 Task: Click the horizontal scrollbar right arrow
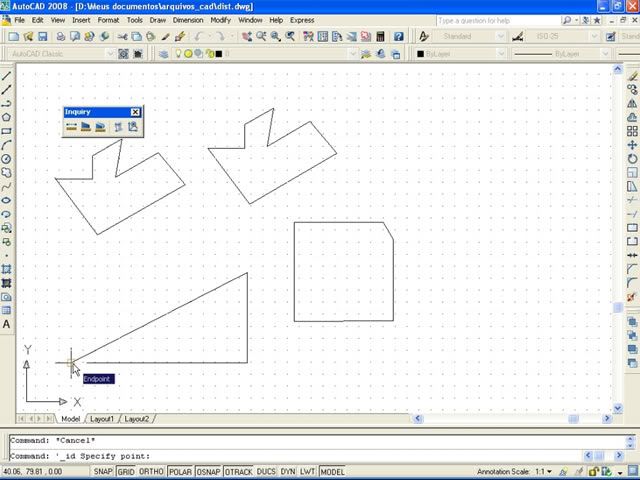[x=607, y=418]
